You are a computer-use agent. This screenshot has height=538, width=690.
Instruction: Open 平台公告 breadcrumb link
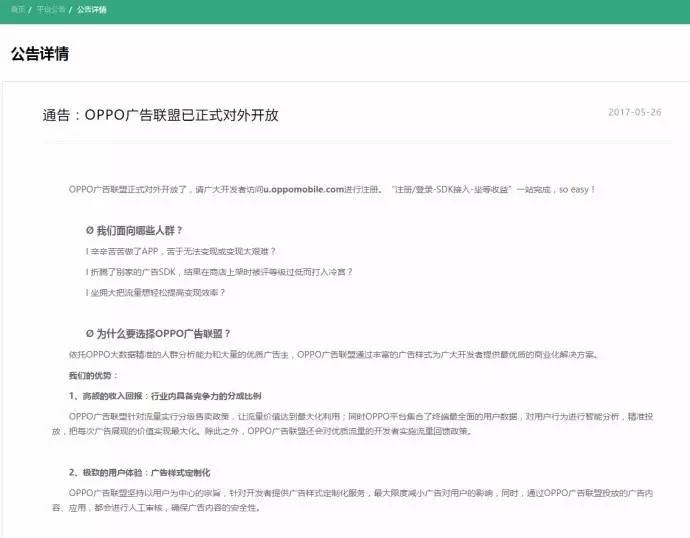(x=50, y=9)
